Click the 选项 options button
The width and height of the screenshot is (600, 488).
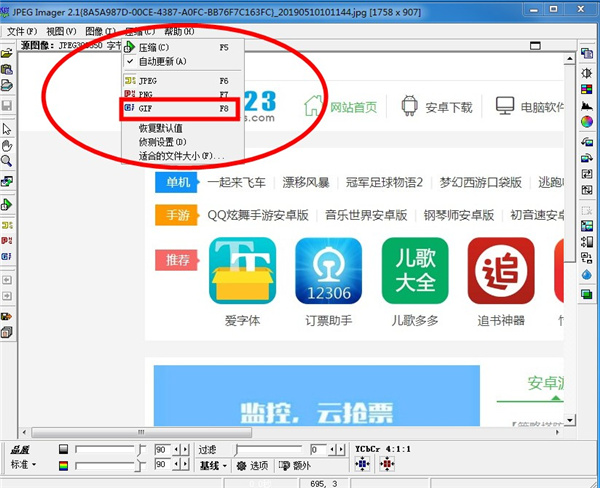[x=252, y=466]
